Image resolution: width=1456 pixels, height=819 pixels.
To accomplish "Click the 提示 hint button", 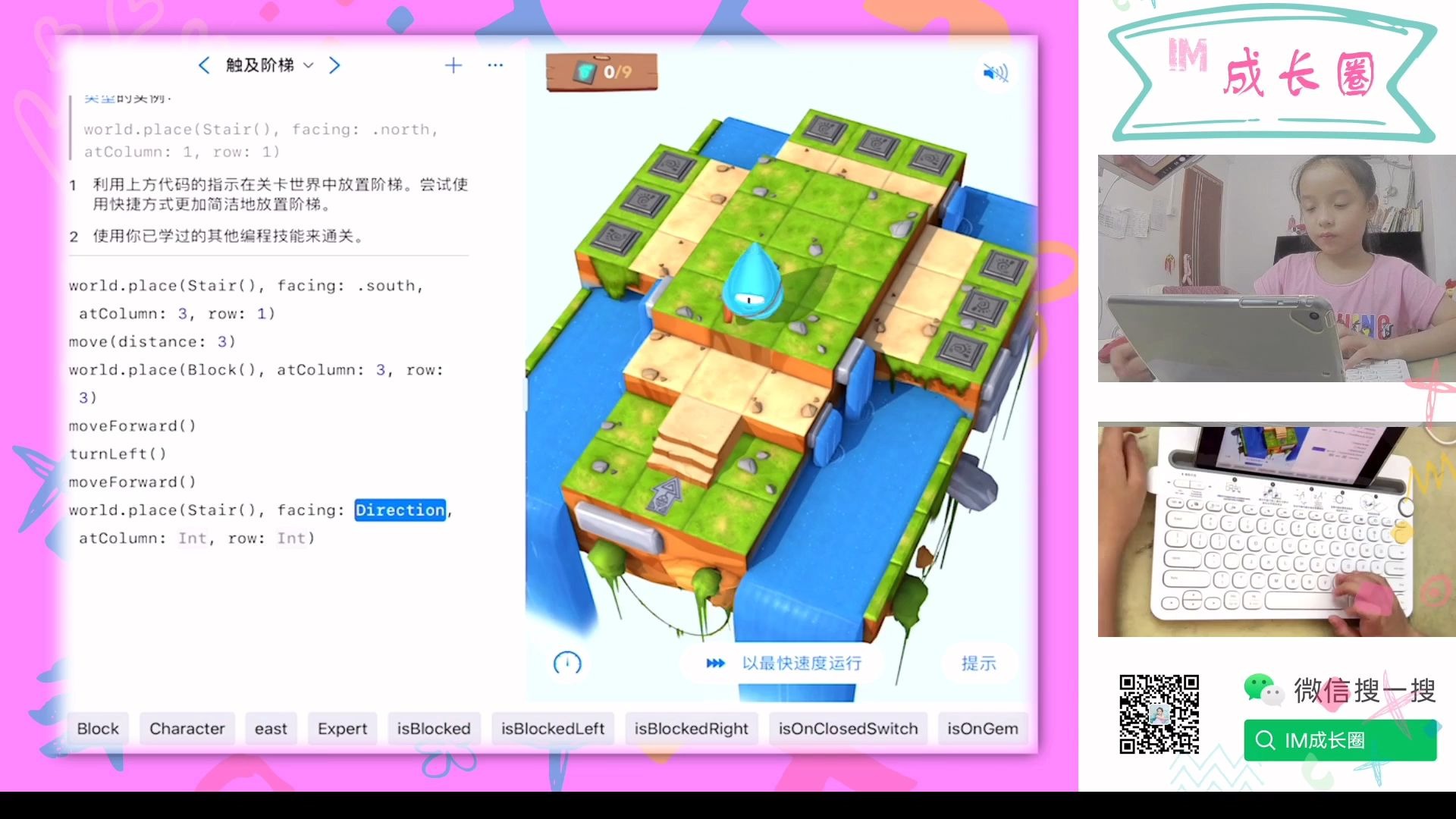I will click(979, 664).
